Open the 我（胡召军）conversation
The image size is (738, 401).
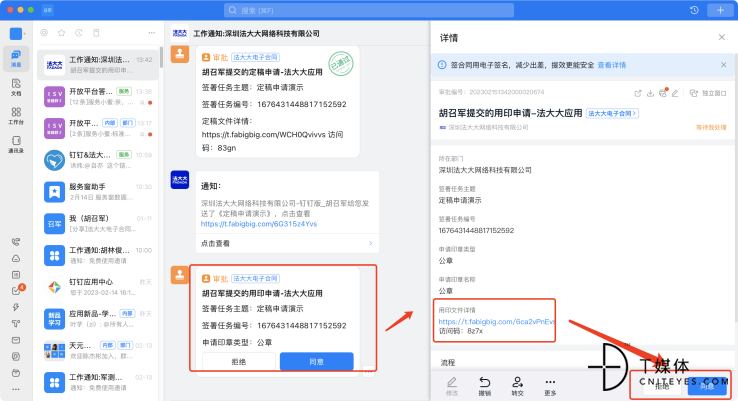click(x=98, y=224)
